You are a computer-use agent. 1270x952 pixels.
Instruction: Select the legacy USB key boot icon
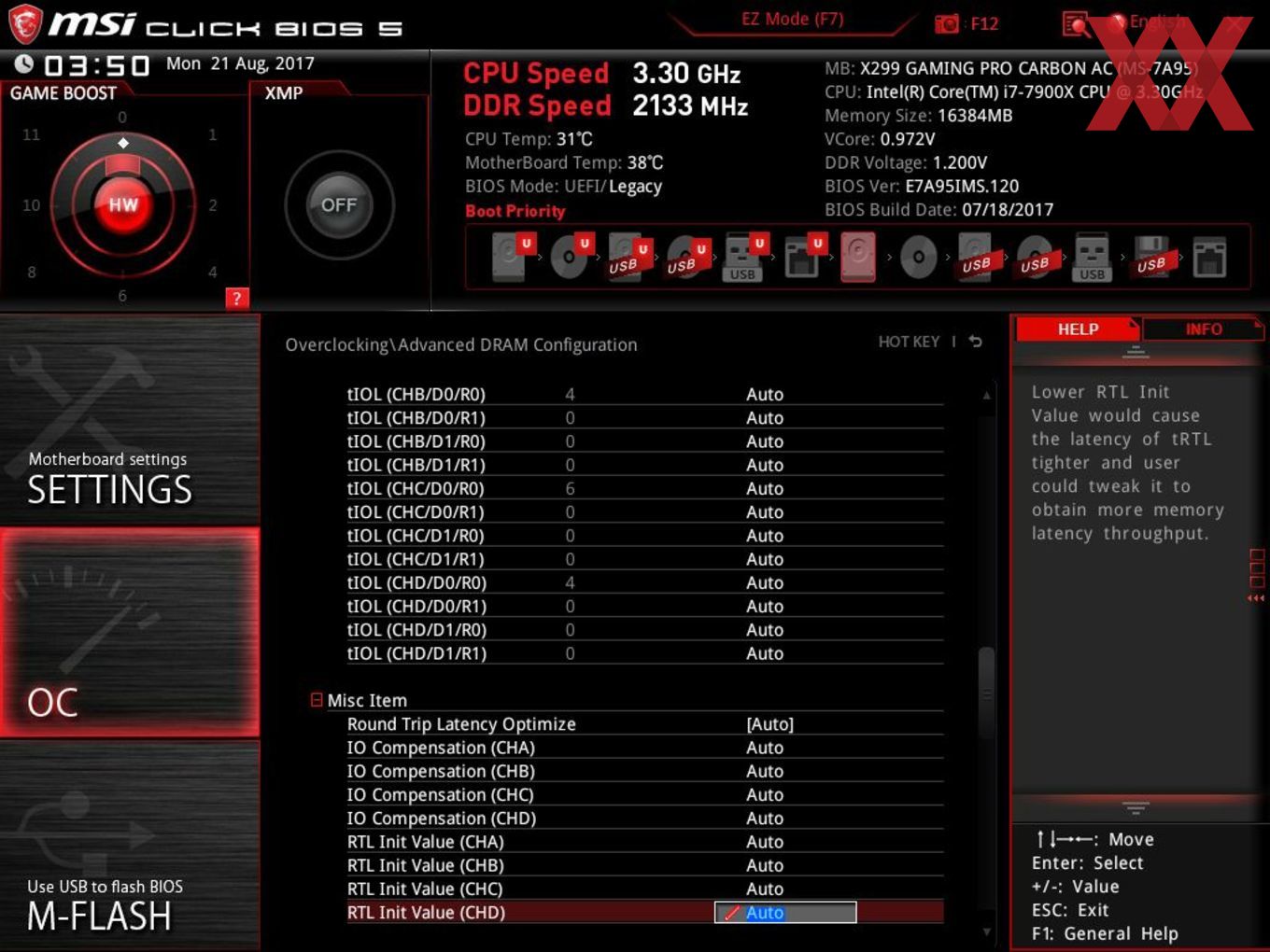[1092, 258]
